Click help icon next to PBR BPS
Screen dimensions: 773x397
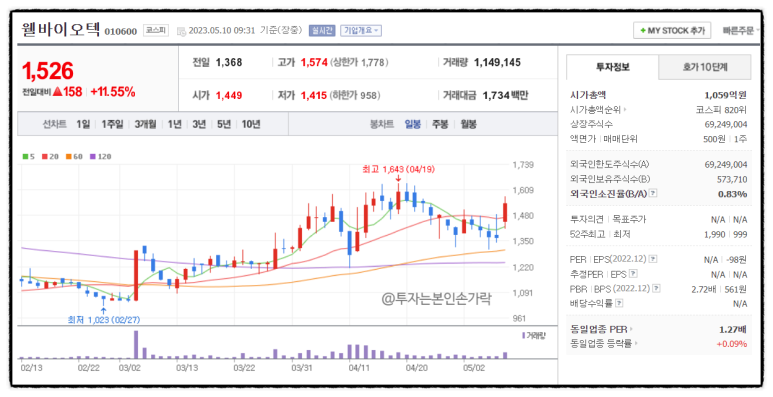(656, 288)
